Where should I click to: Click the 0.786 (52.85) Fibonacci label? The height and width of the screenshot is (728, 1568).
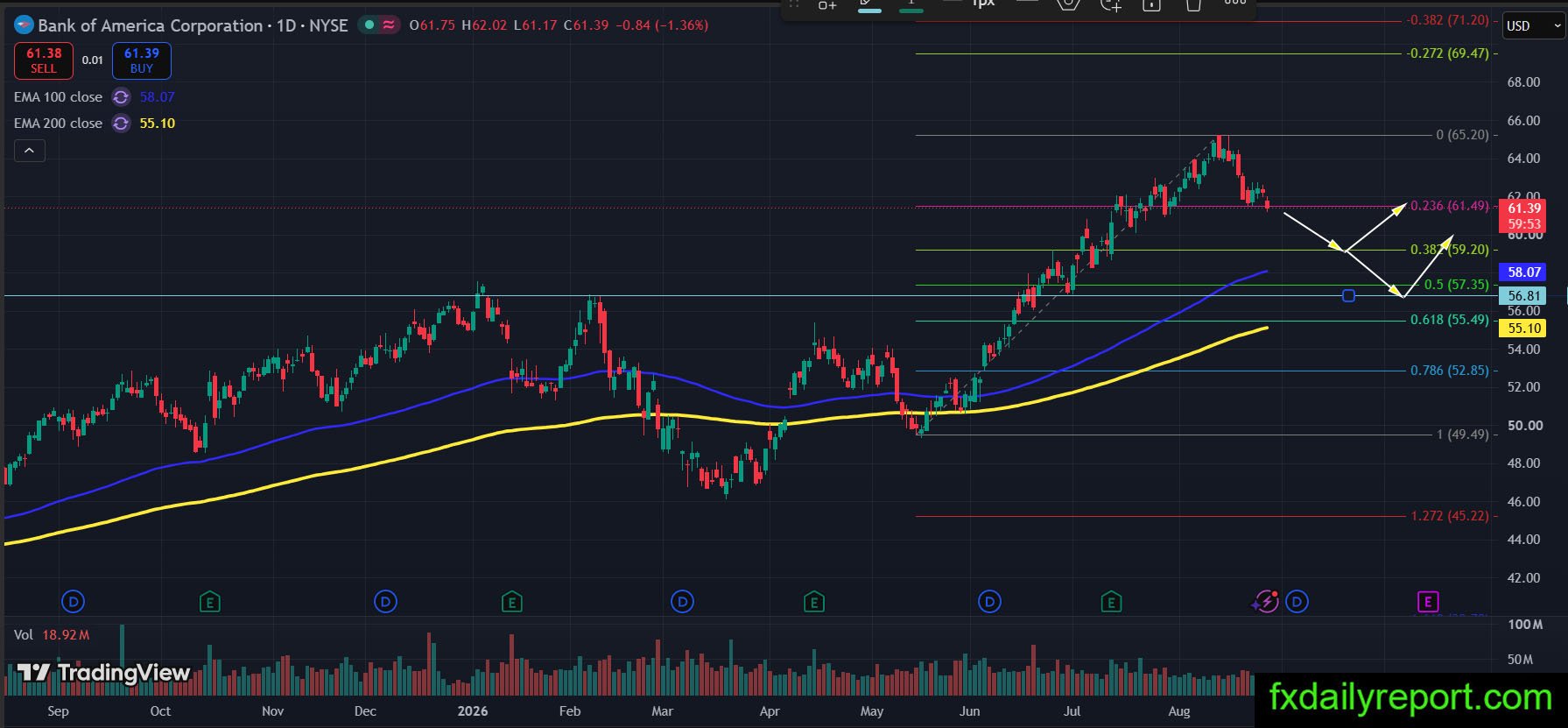1449,371
